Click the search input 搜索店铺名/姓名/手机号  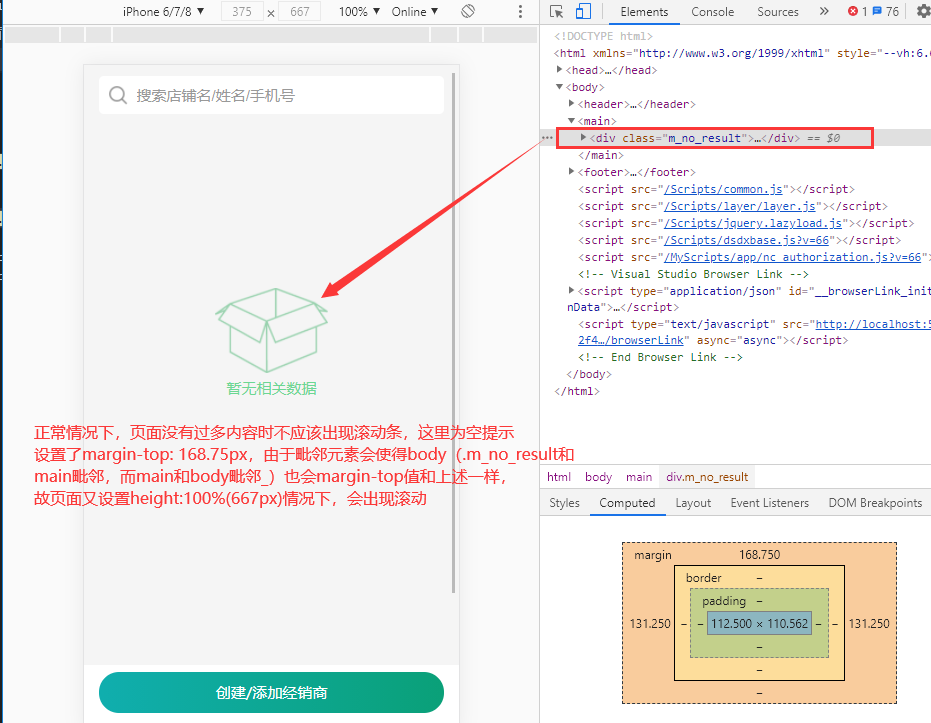pos(271,95)
